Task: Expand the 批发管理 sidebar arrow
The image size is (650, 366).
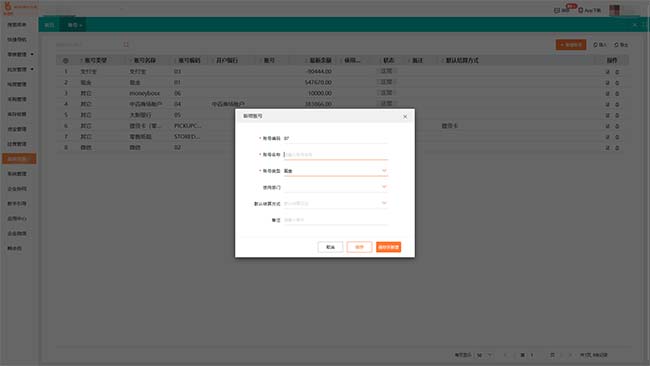Action: tap(32, 69)
